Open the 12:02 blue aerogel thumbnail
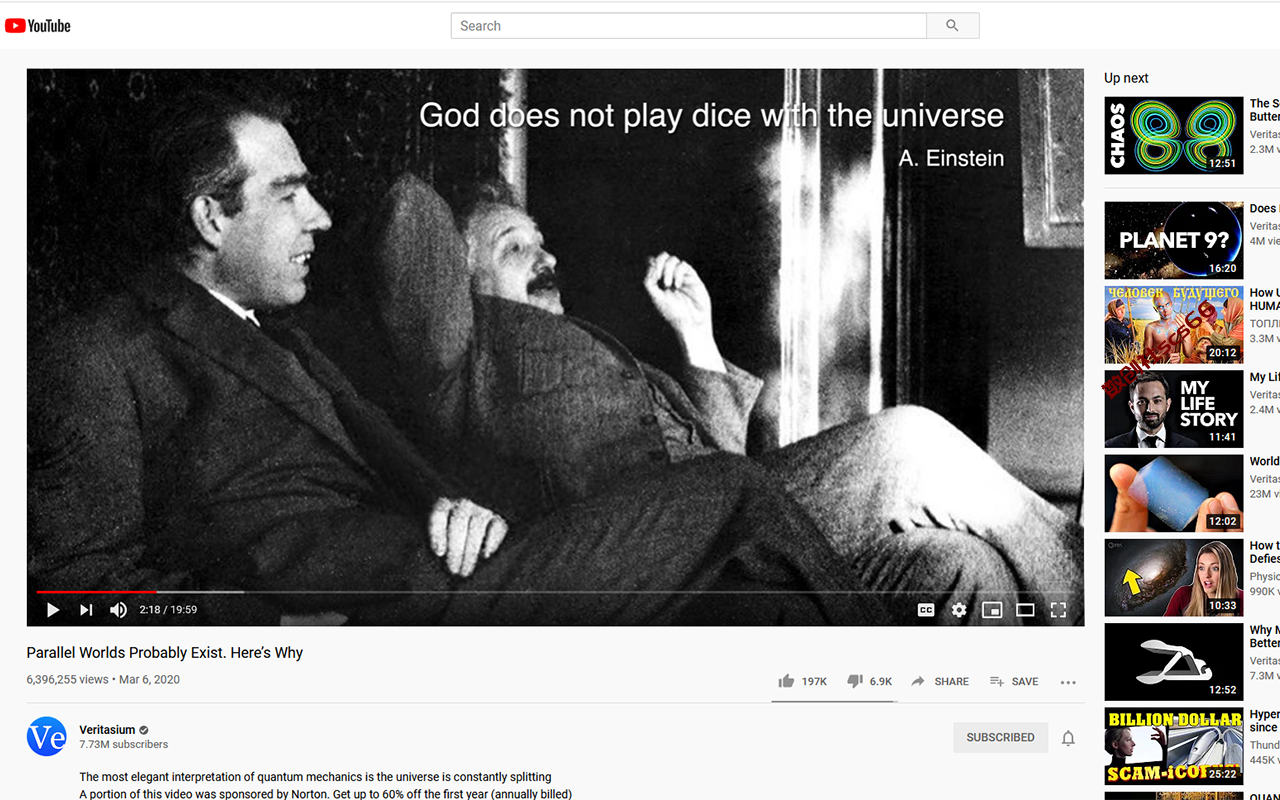The height and width of the screenshot is (800, 1280). (x=1174, y=493)
